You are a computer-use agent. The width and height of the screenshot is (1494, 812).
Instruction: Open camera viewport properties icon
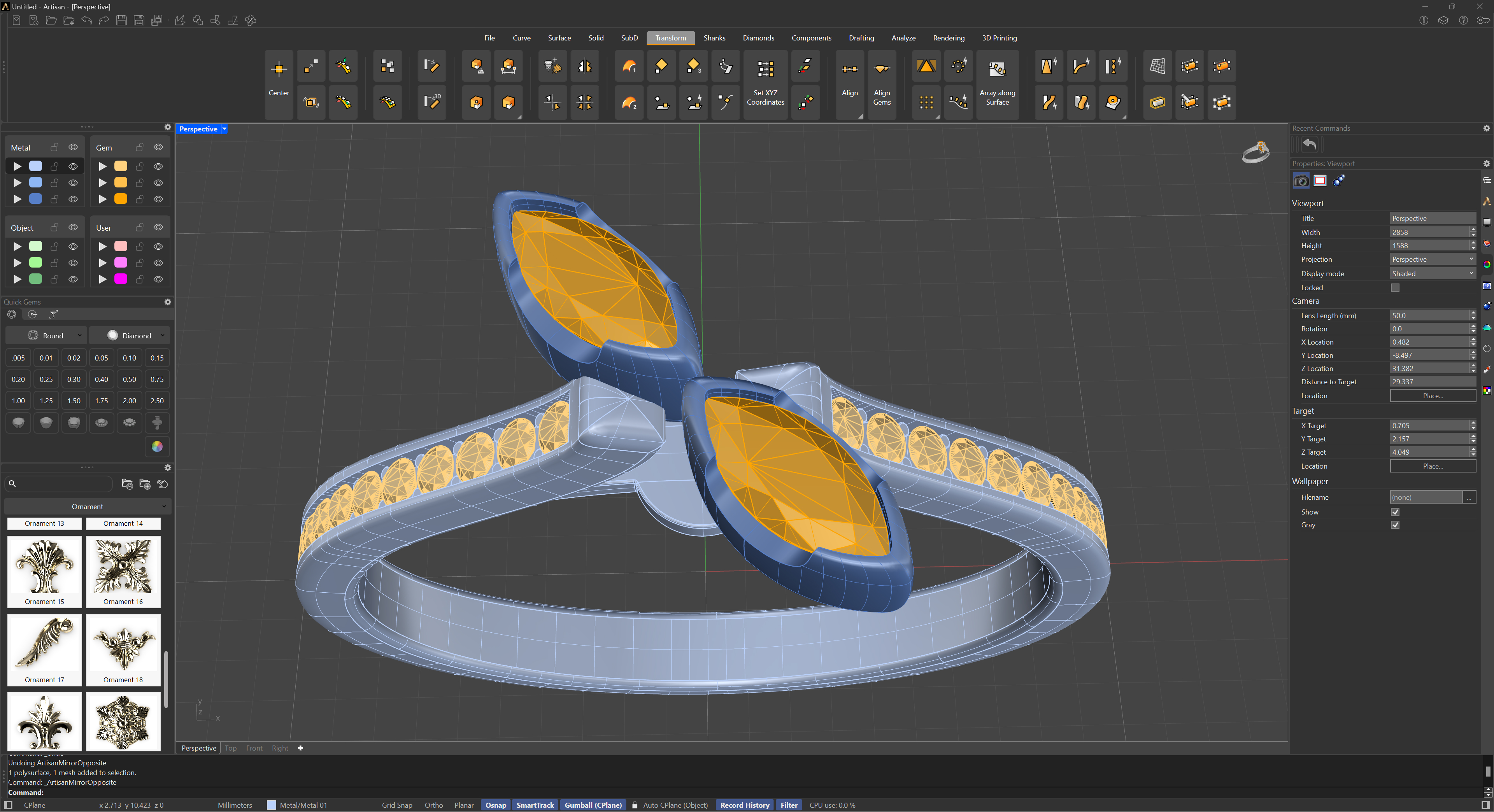tap(1301, 181)
